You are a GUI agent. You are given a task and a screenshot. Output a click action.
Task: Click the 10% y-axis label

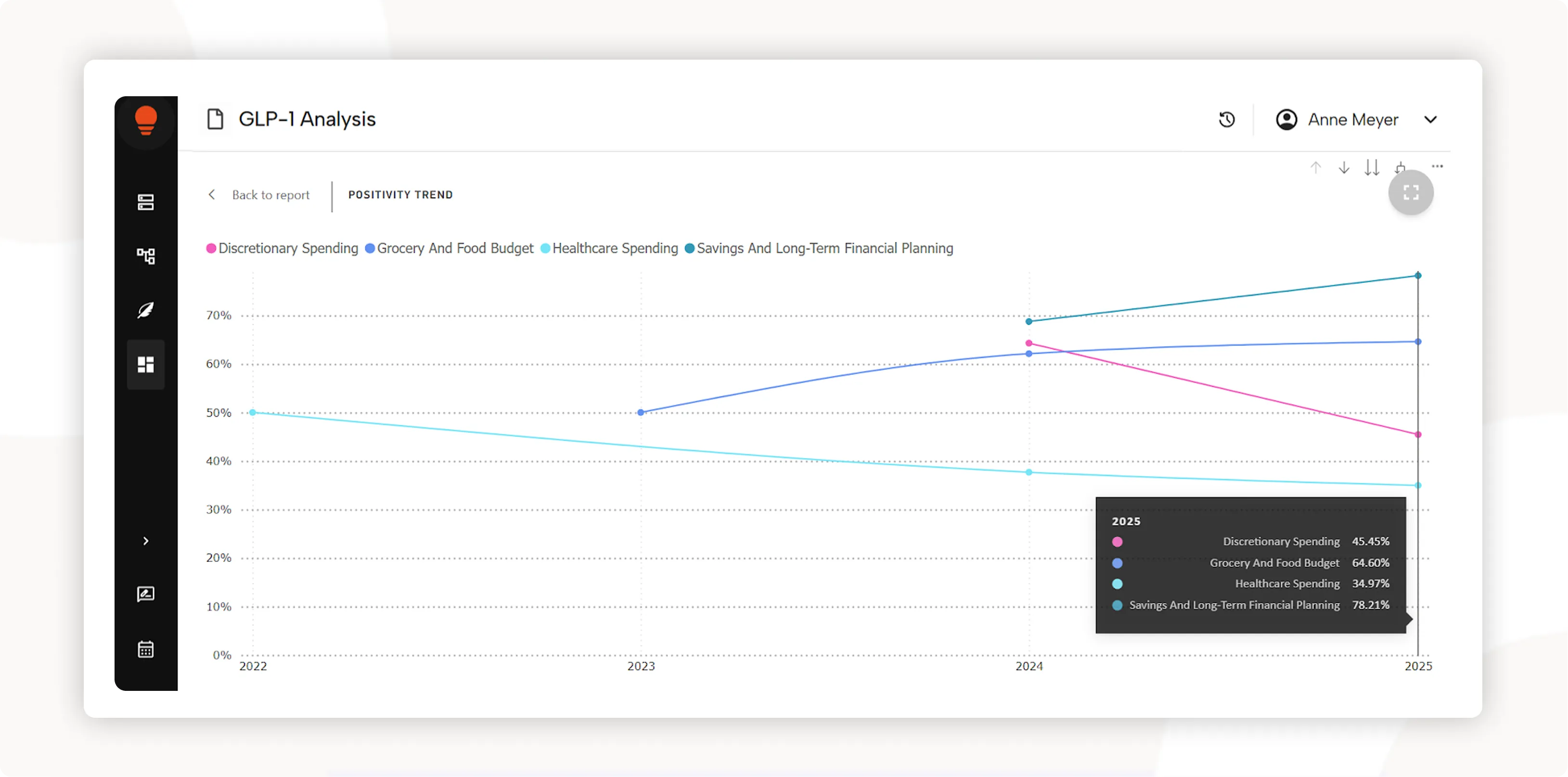point(218,607)
